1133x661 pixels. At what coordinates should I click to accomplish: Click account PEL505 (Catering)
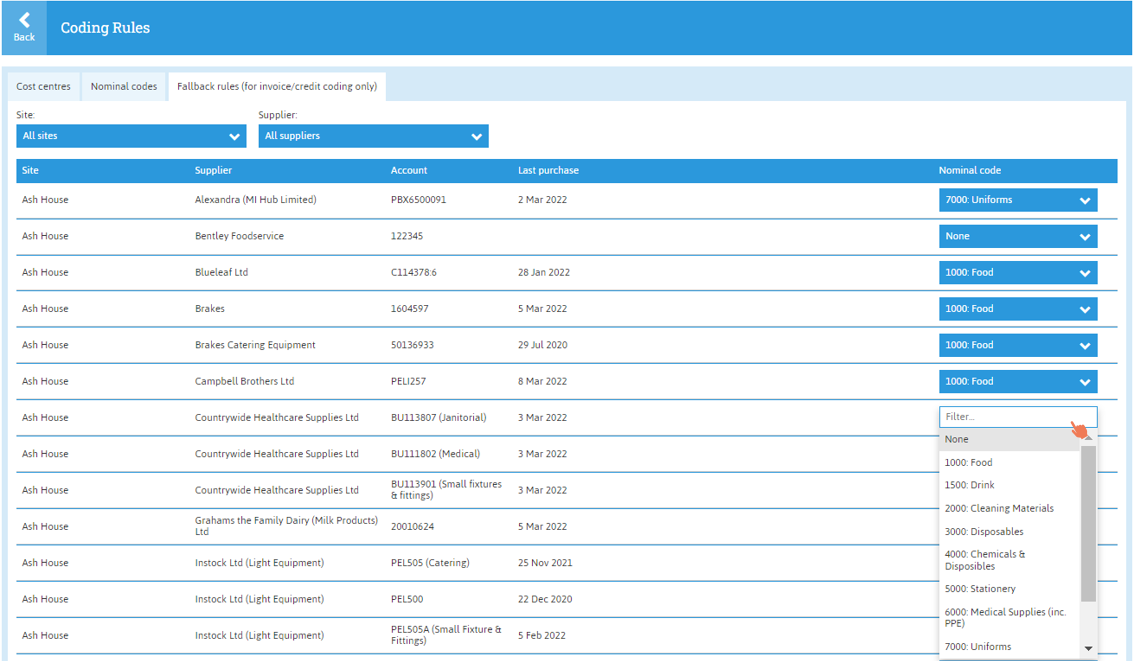[430, 563]
